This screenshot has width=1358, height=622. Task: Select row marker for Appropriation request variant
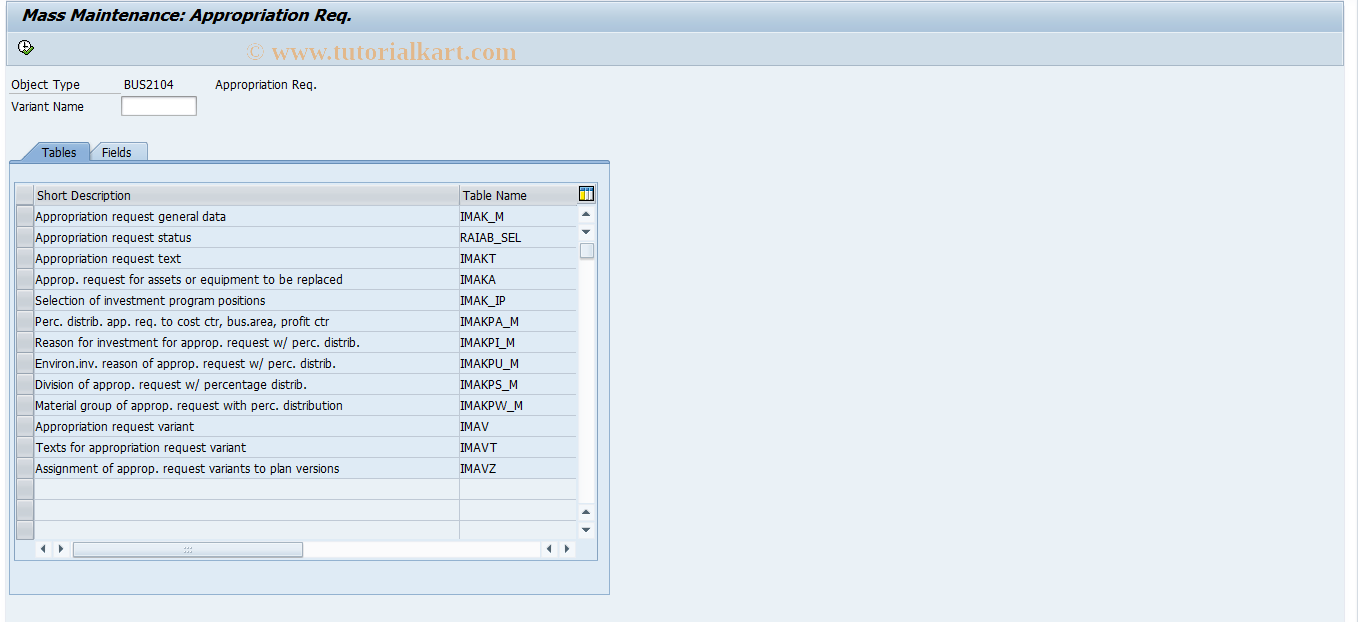[25, 426]
